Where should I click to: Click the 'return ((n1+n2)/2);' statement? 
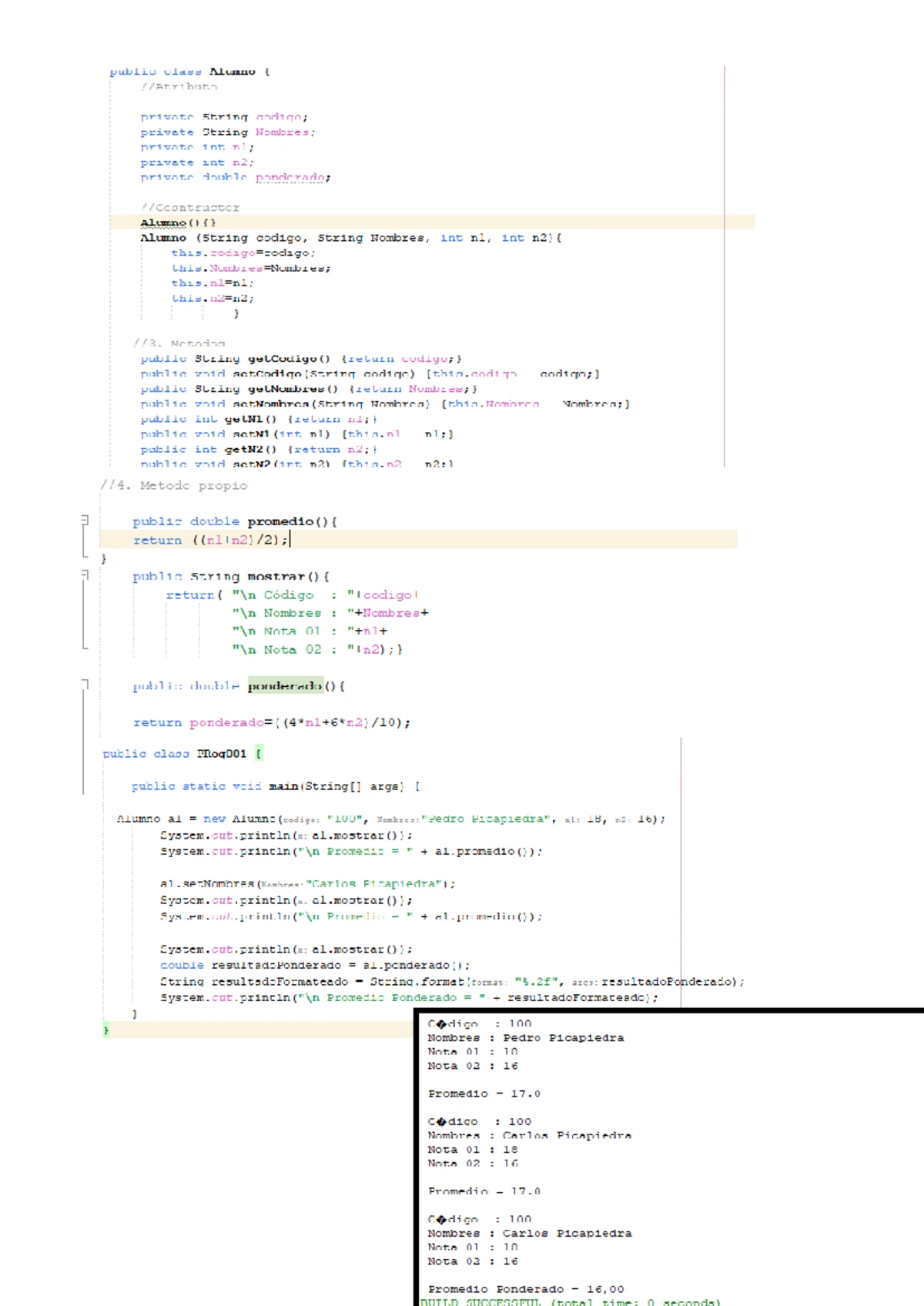(211, 540)
